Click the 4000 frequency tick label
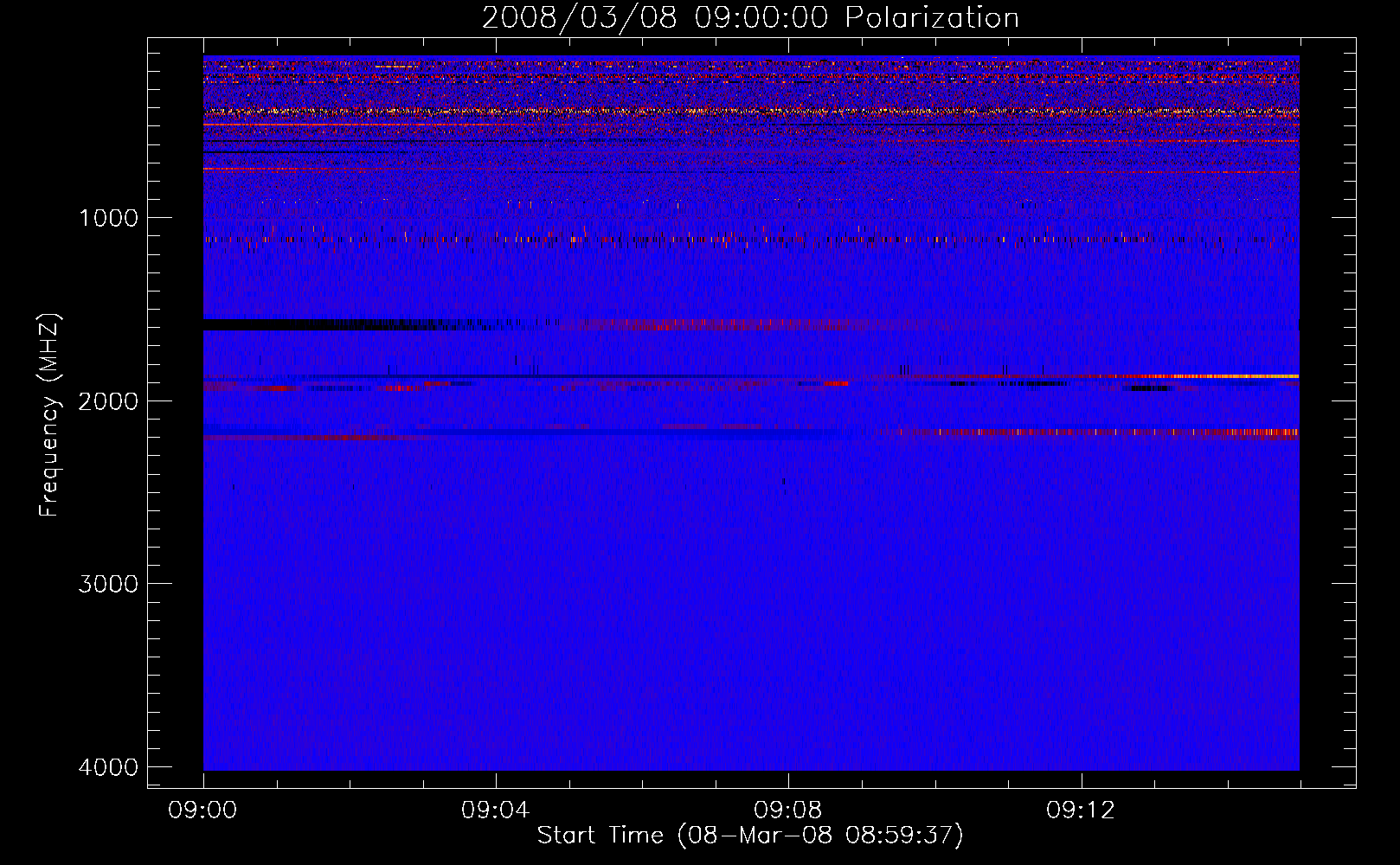 click(x=109, y=766)
